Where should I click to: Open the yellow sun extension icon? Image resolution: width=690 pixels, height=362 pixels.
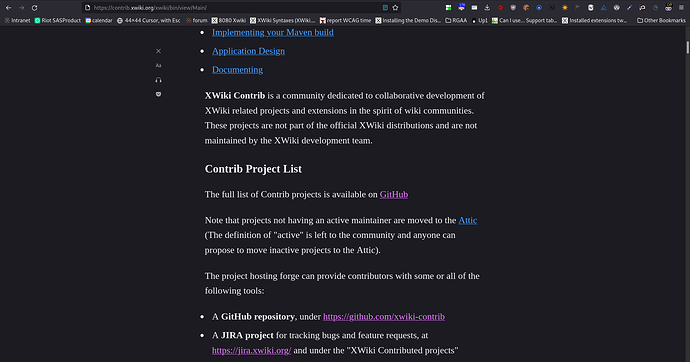tap(565, 7)
